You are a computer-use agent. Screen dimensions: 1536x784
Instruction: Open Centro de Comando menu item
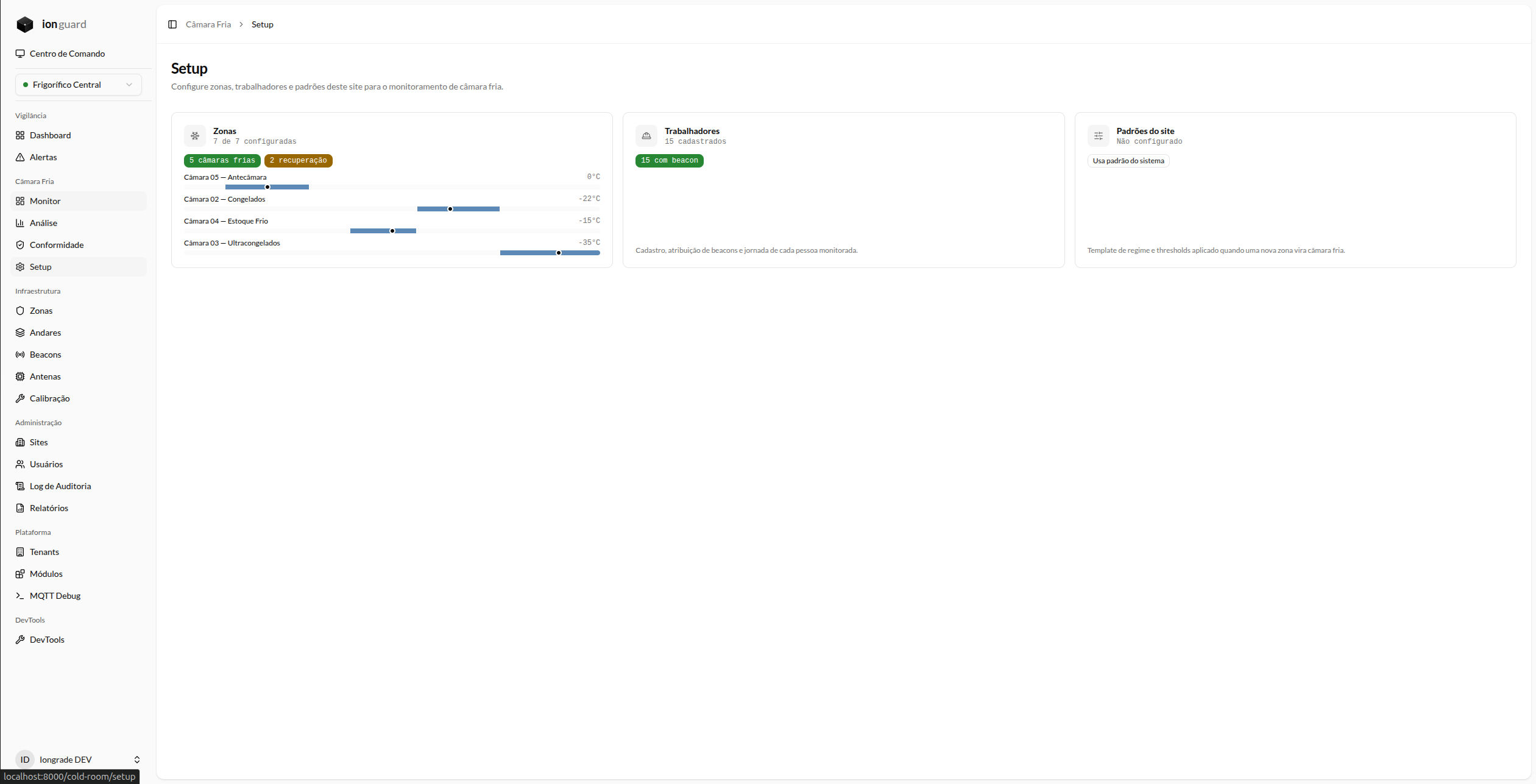pyautogui.click(x=79, y=54)
